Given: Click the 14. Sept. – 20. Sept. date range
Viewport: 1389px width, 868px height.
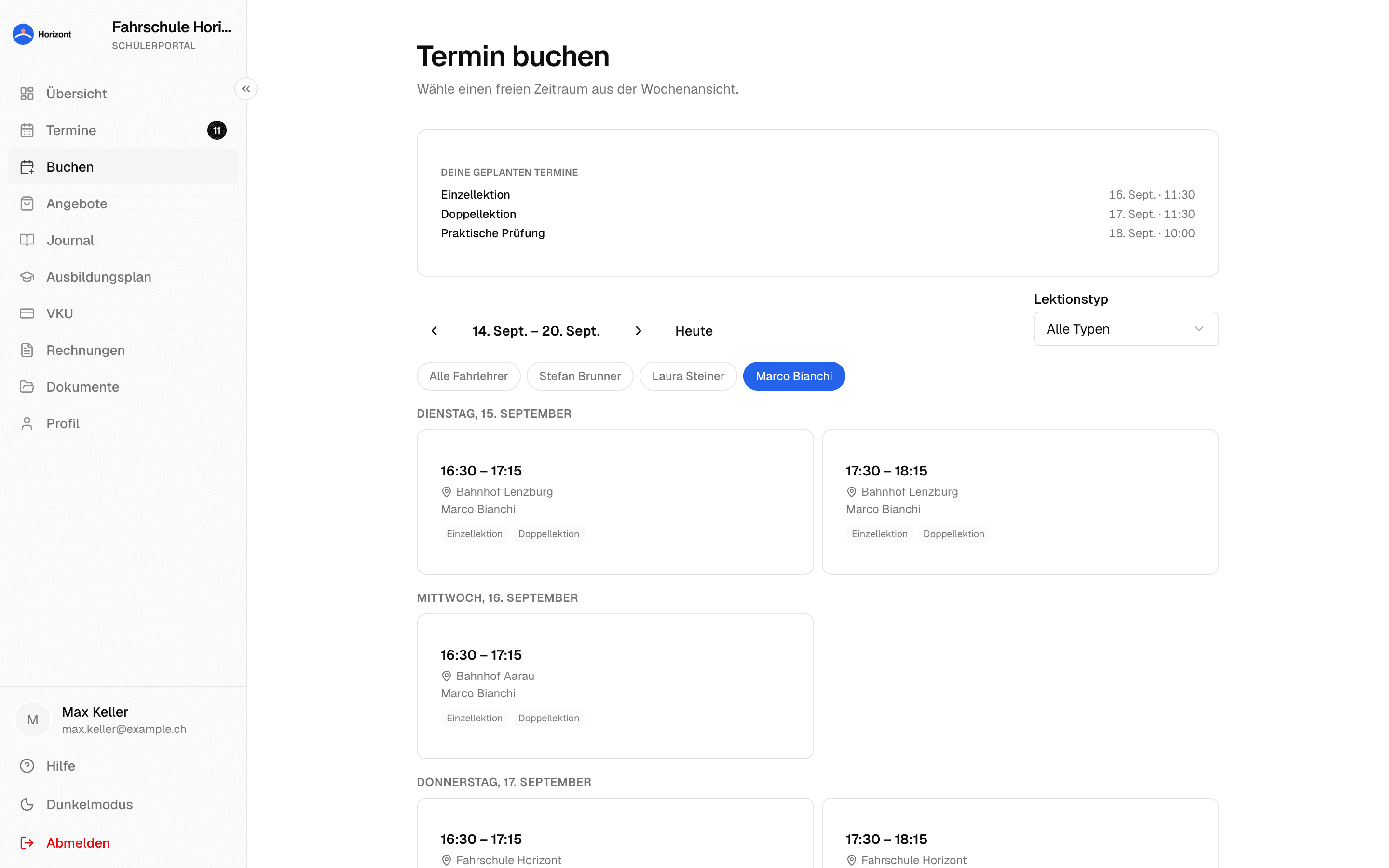Looking at the screenshot, I should click(536, 331).
